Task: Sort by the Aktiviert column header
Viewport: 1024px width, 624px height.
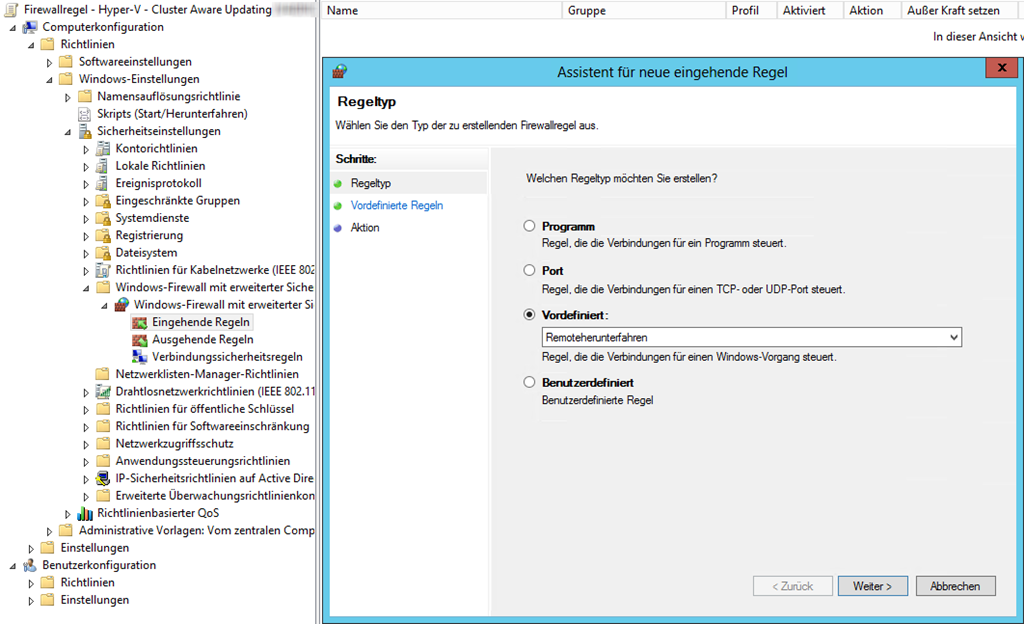Action: 810,10
